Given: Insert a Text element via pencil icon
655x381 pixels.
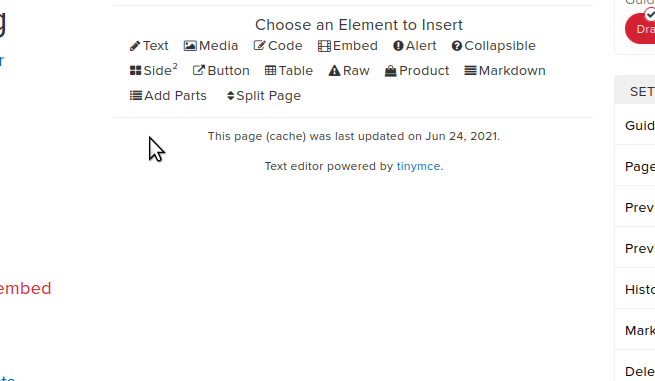Looking at the screenshot, I should click(x=135, y=46).
